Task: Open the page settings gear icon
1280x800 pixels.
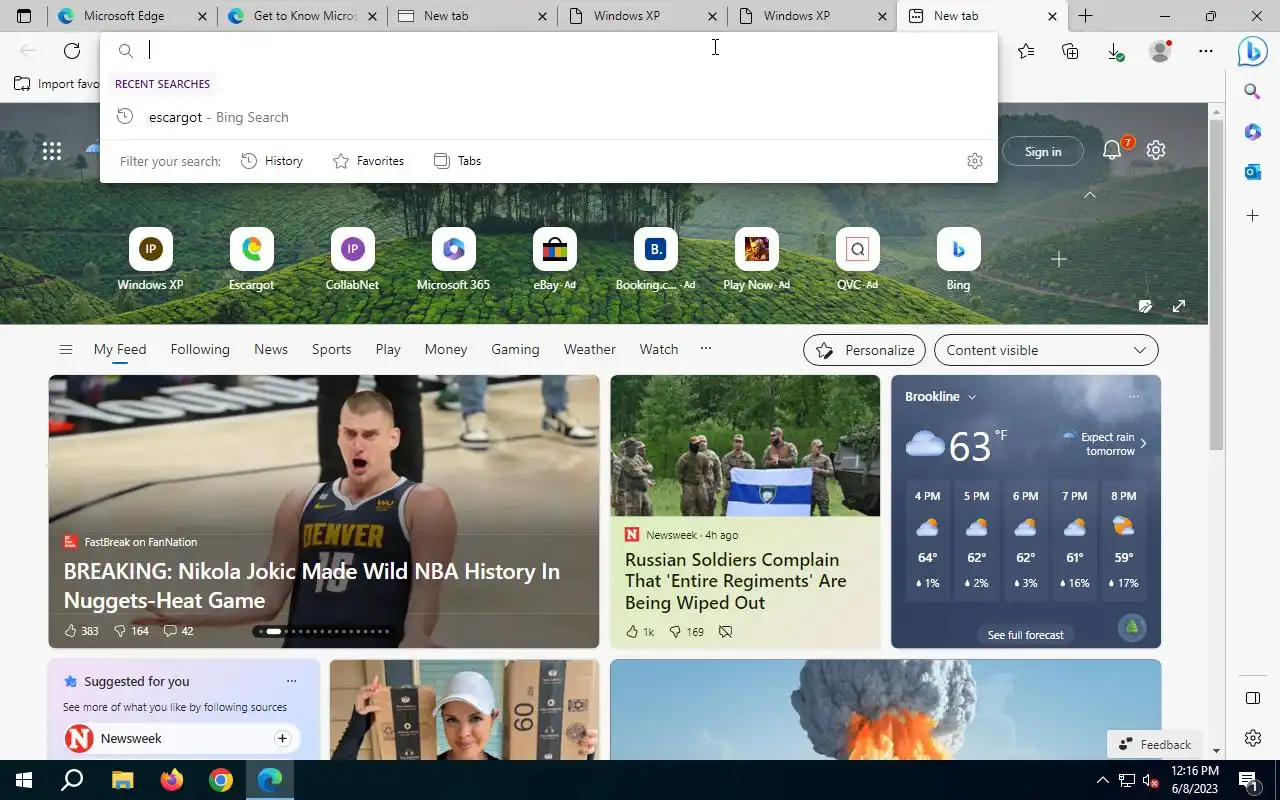Action: point(1156,150)
